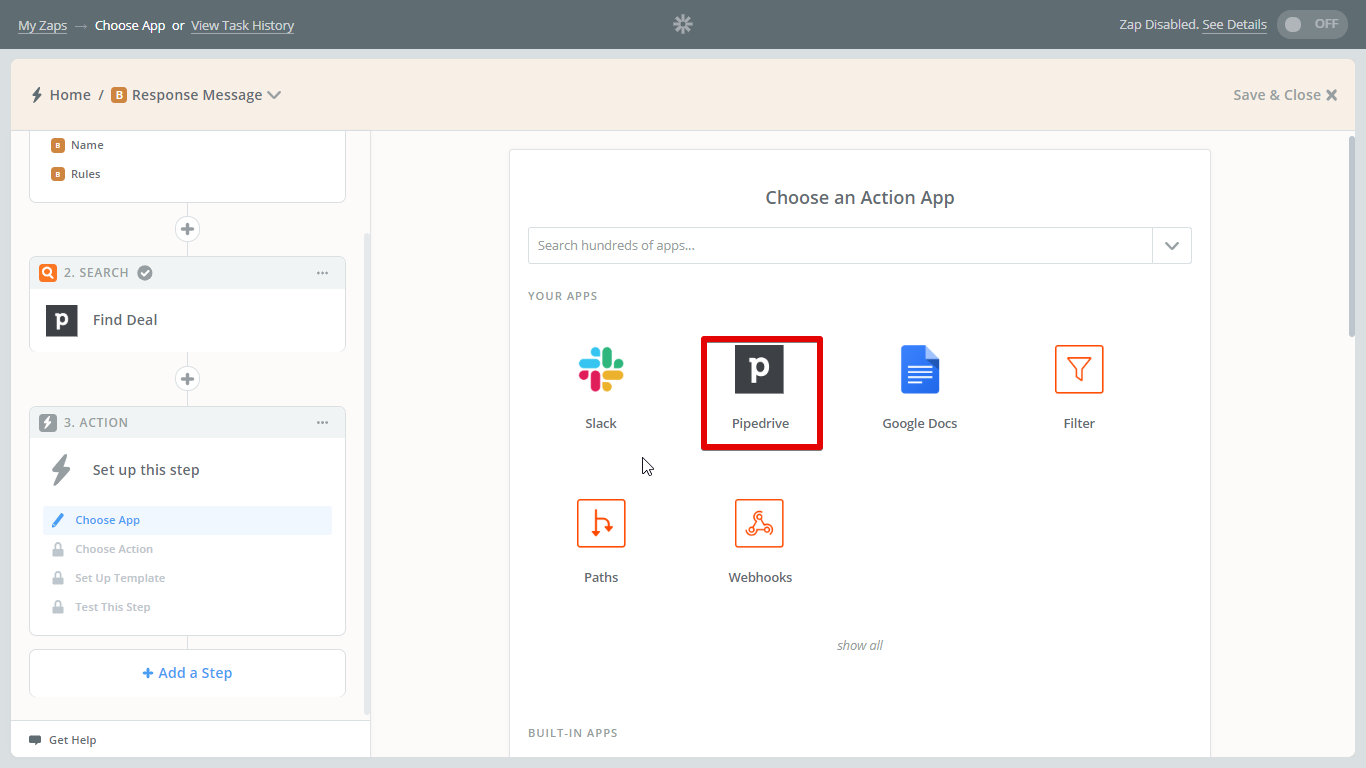Click the pencil icon next to Choose App
Viewport: 1366px width, 768px height.
point(58,520)
